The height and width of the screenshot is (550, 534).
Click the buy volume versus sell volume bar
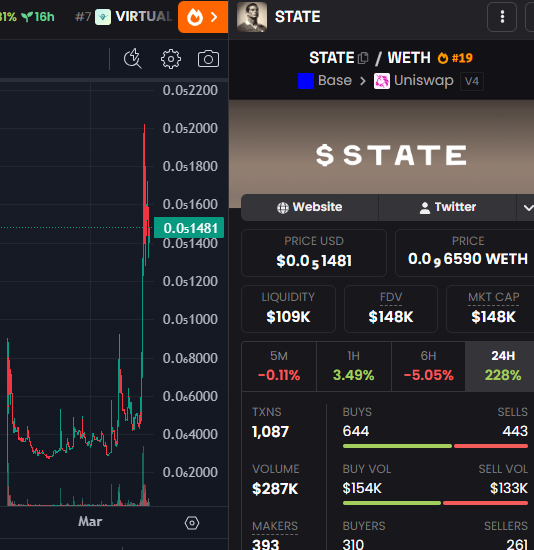(x=435, y=503)
